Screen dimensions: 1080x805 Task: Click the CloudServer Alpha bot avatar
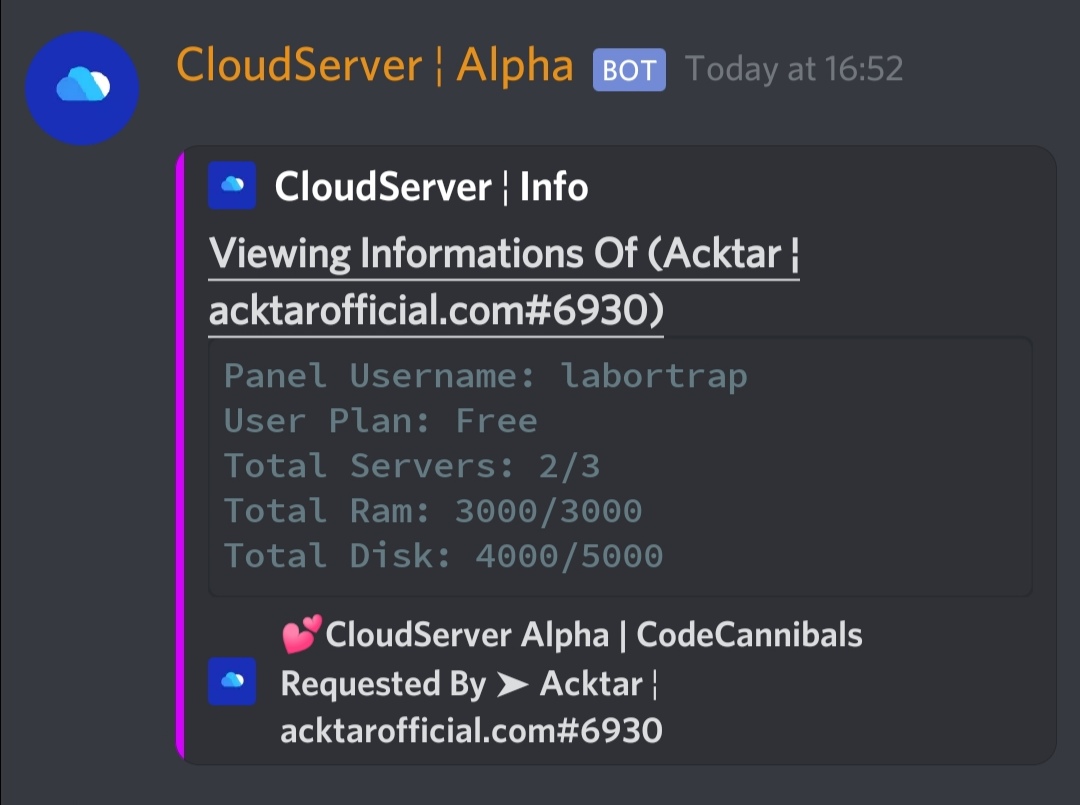click(82, 88)
